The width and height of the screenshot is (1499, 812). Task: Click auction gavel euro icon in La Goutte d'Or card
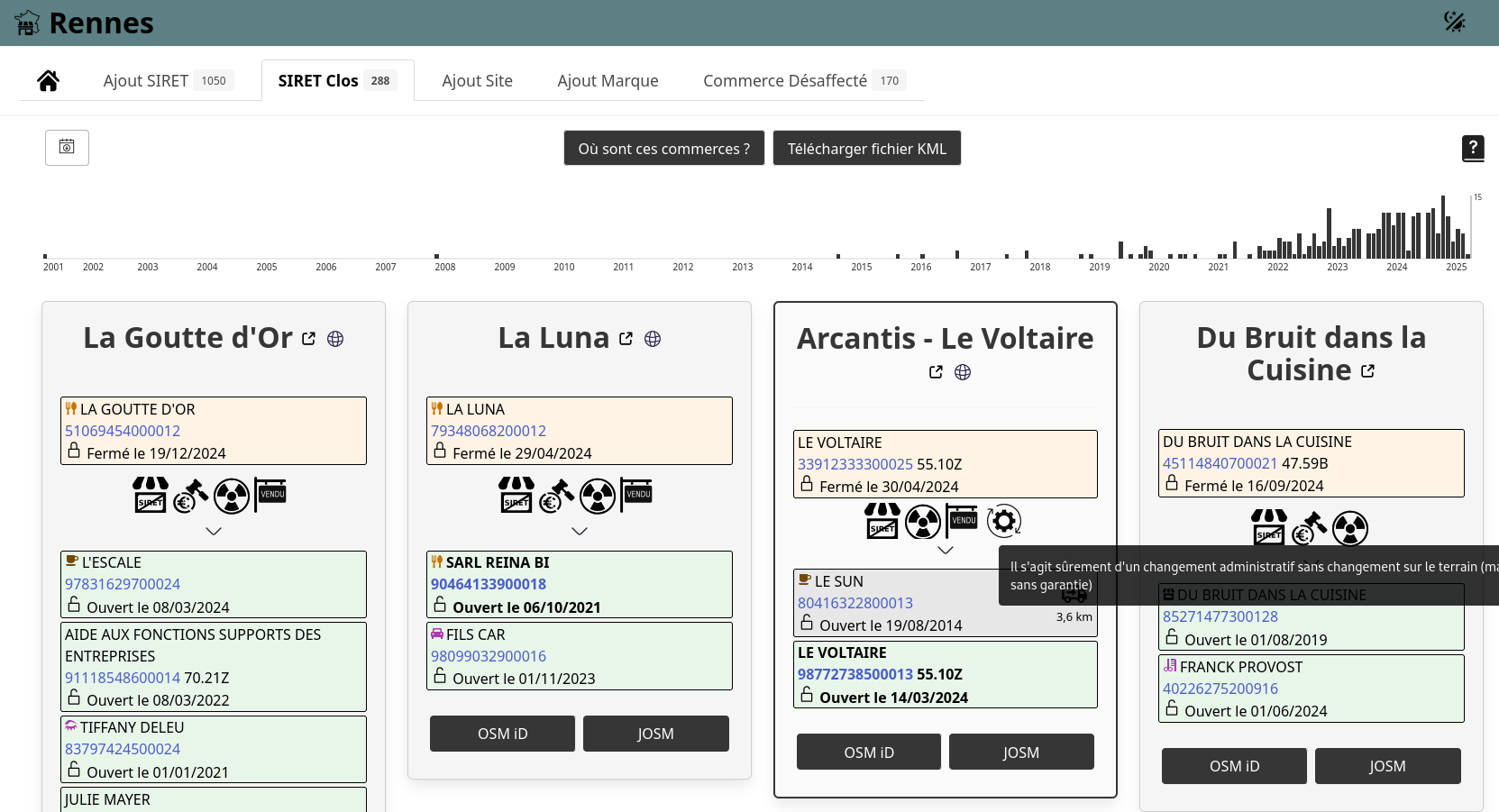click(191, 496)
